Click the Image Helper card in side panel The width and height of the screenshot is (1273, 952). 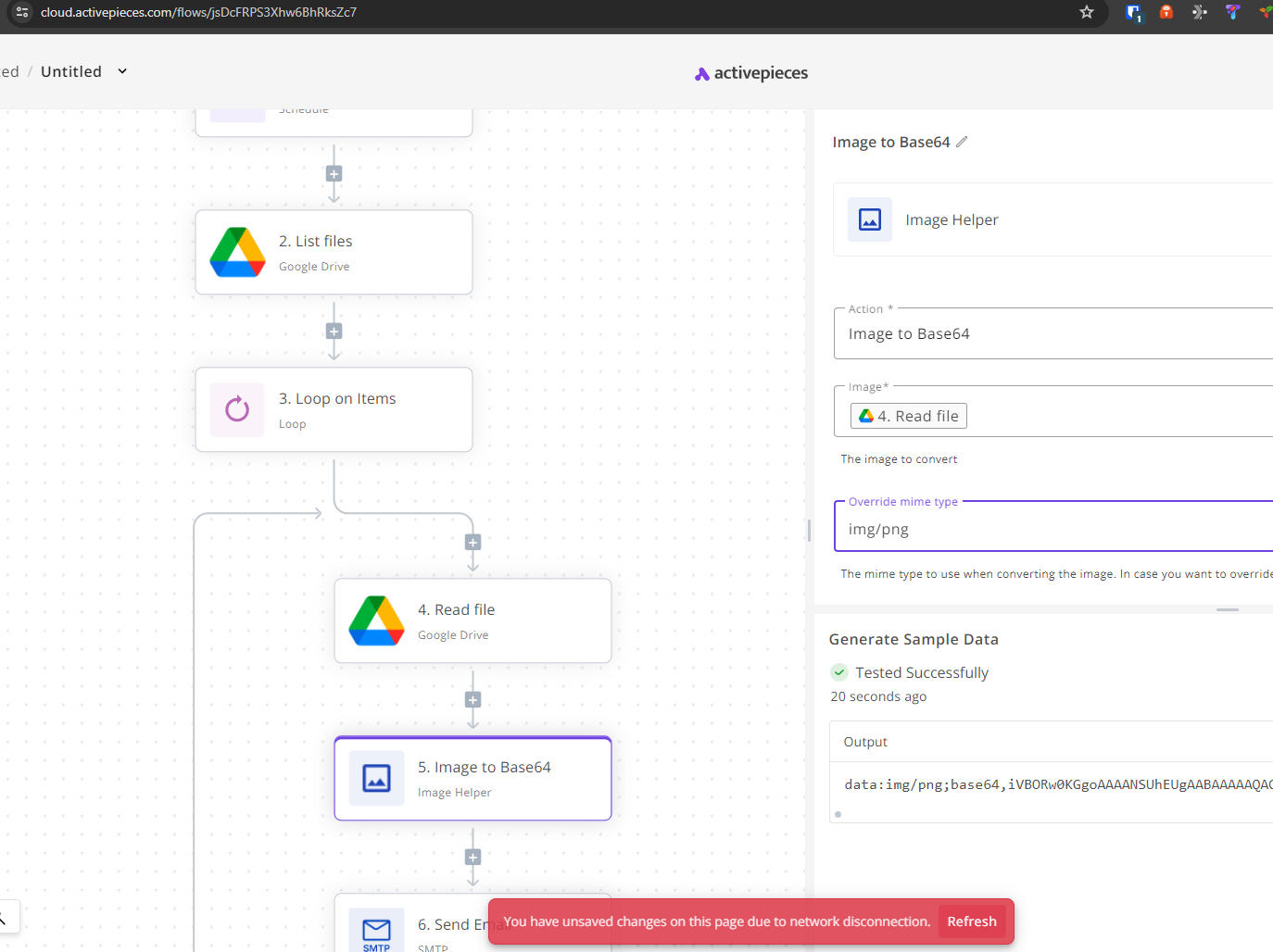click(x=1053, y=219)
